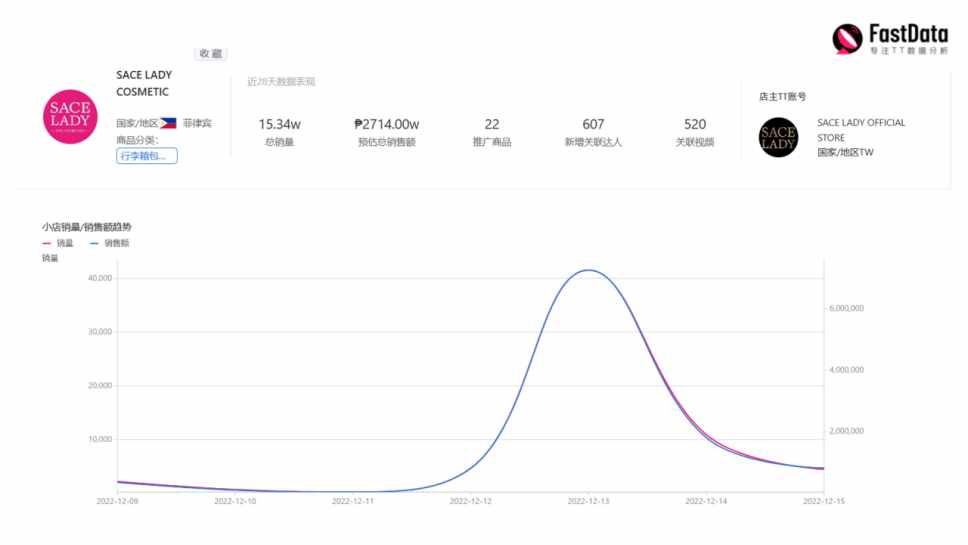Click the 收藏 favorite button
The height and width of the screenshot is (545, 968).
point(211,54)
